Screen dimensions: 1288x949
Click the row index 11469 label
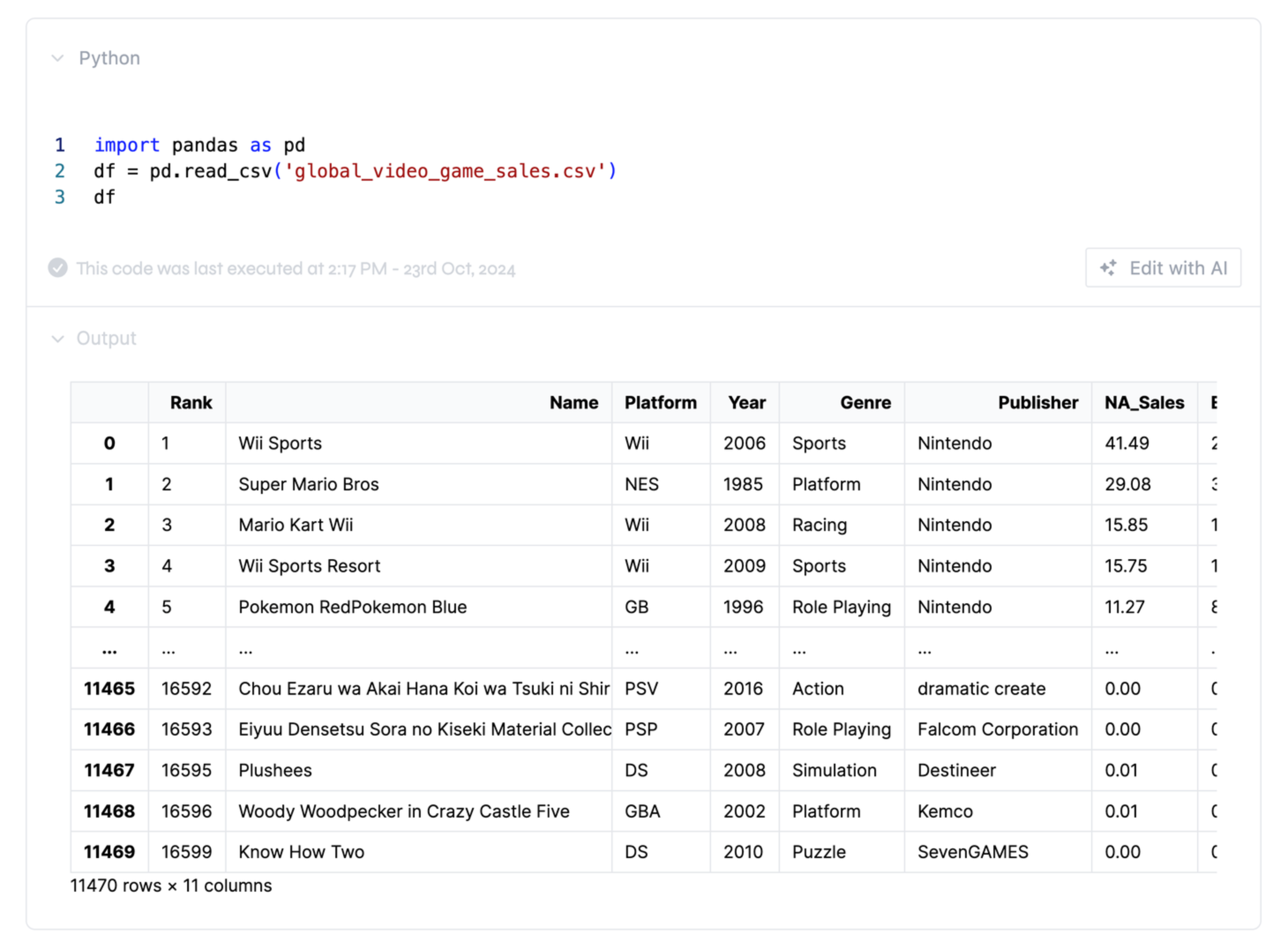pyautogui.click(x=110, y=852)
